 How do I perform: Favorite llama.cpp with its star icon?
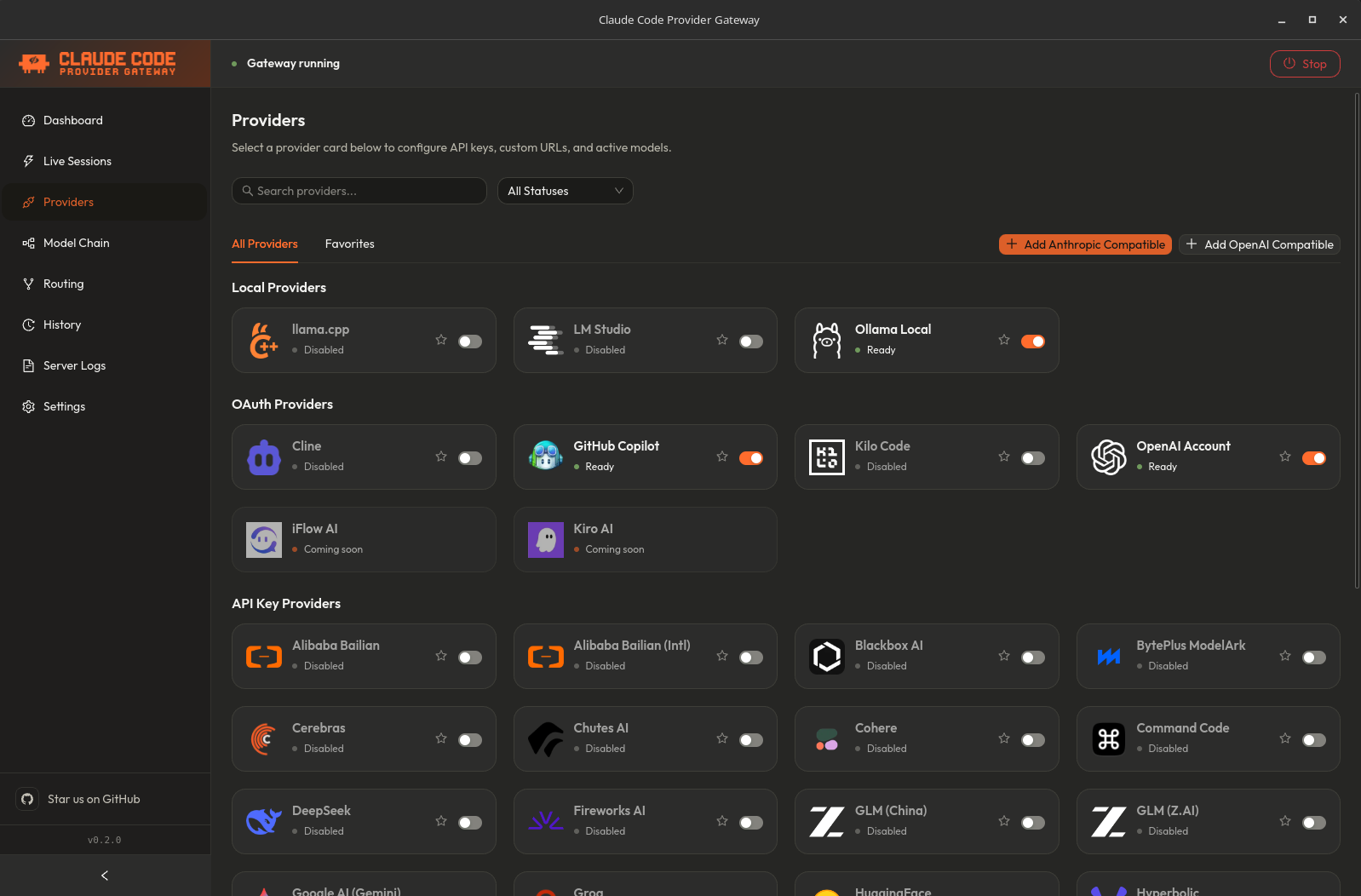tap(441, 340)
